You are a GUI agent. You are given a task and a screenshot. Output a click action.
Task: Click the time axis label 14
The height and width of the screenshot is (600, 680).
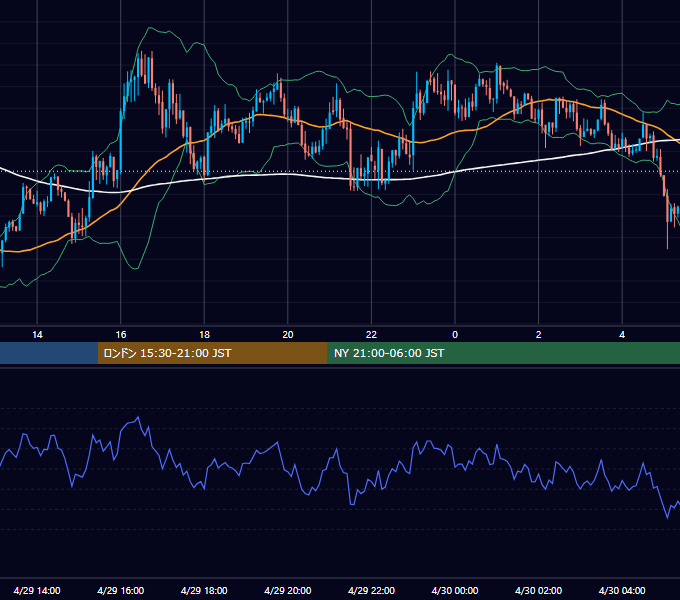click(37, 335)
